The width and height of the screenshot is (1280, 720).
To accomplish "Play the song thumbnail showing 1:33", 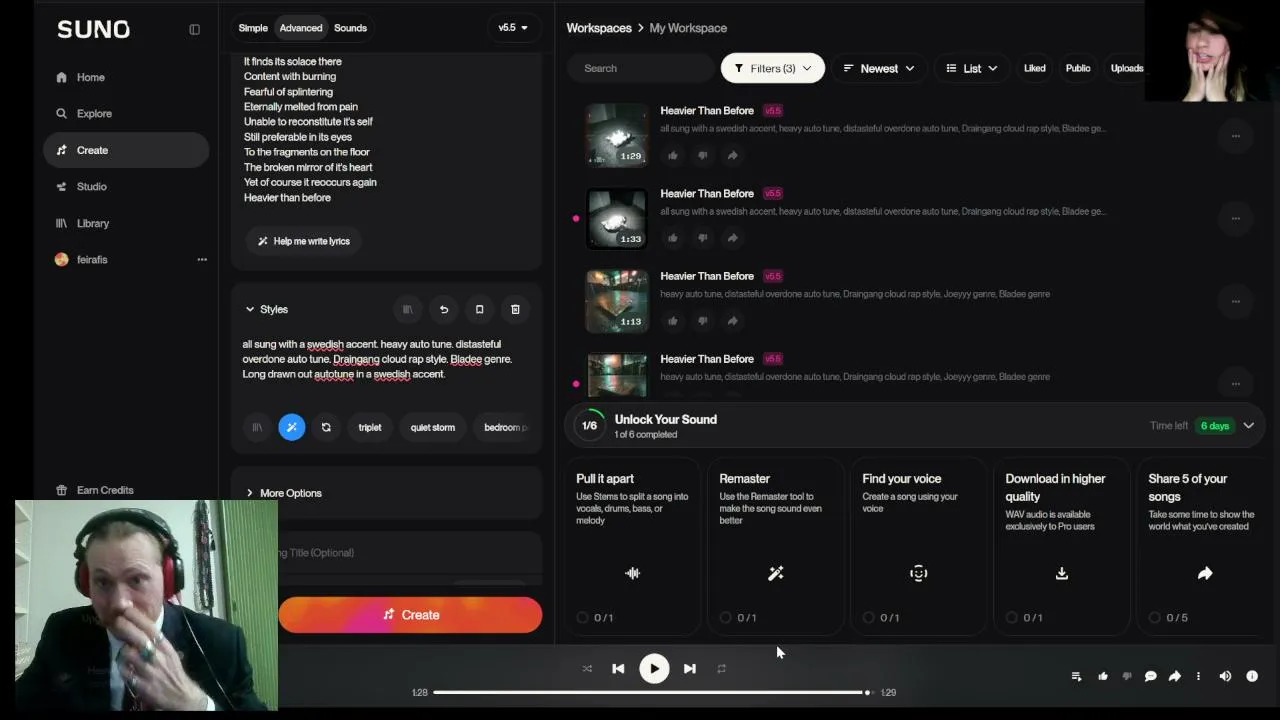I will coord(616,217).
